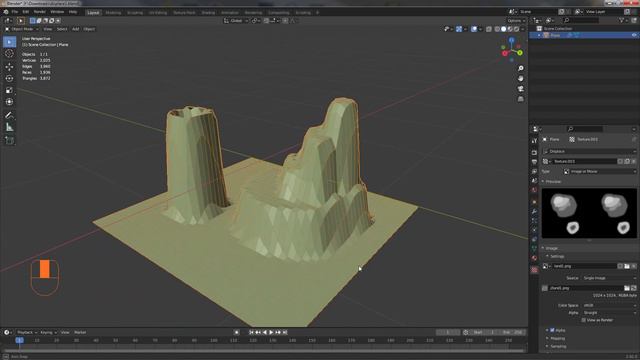
Task: Open the Alpha Straight dropdown
Action: click(x=609, y=313)
